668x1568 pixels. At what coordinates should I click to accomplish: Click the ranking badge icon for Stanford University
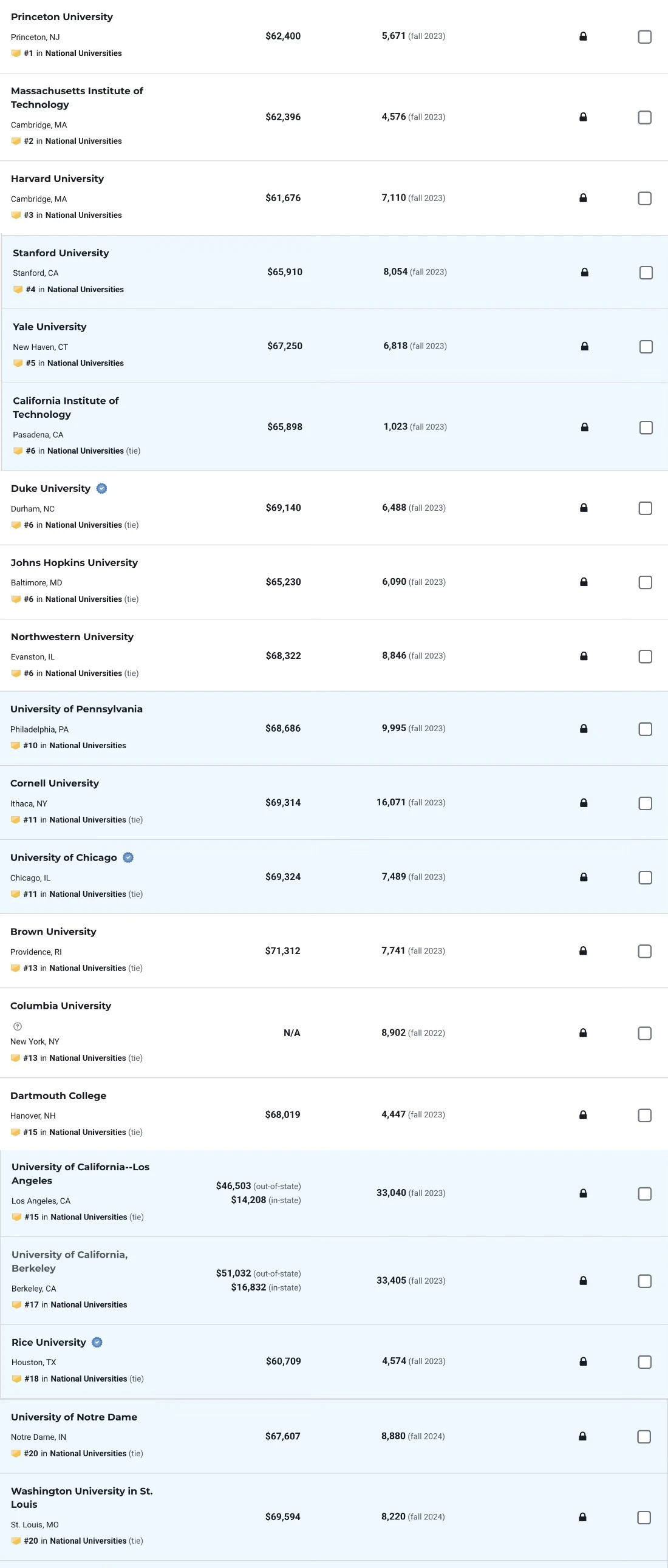click(18, 290)
